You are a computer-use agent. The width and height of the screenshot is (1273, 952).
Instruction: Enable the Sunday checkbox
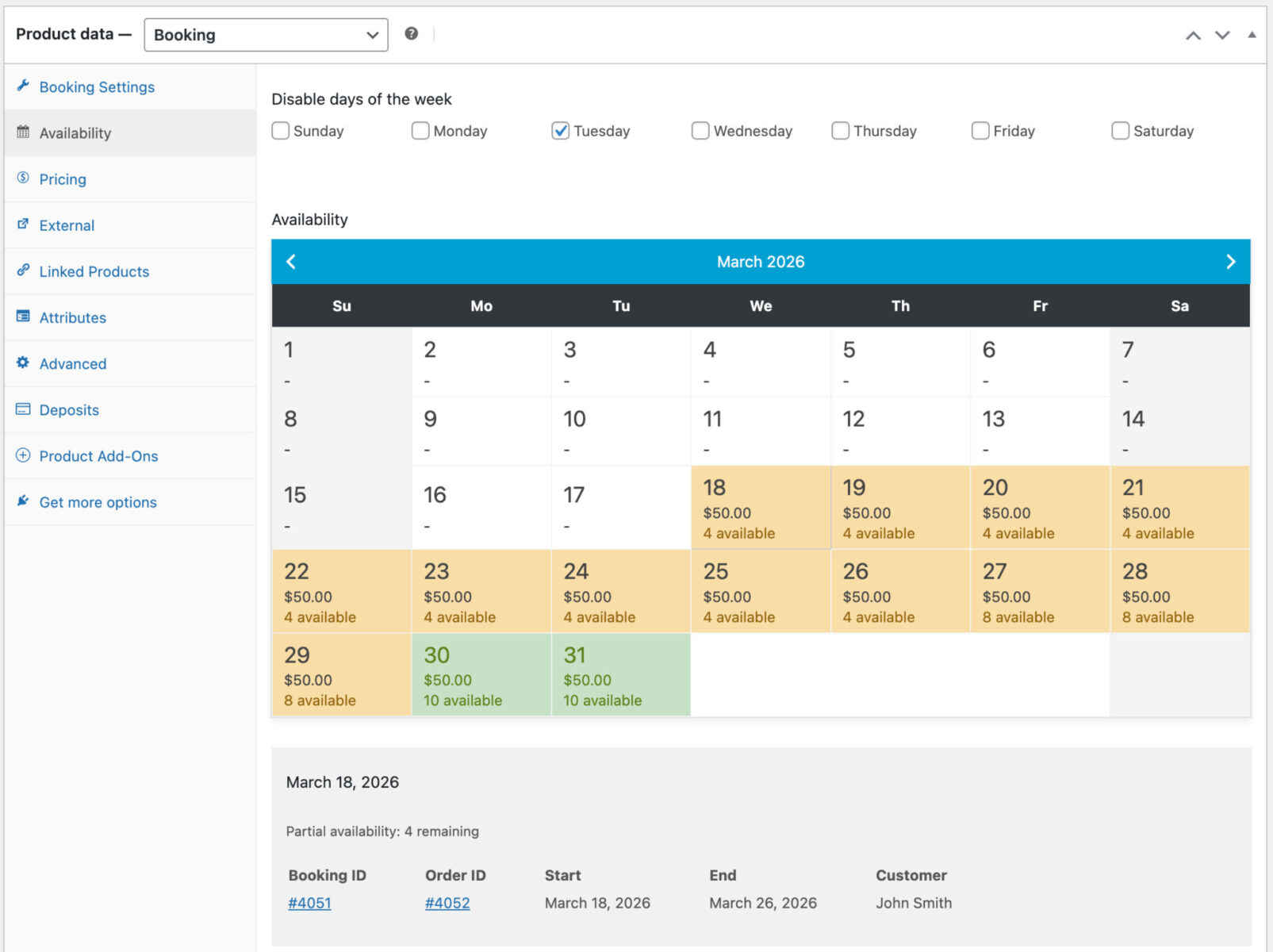281,131
